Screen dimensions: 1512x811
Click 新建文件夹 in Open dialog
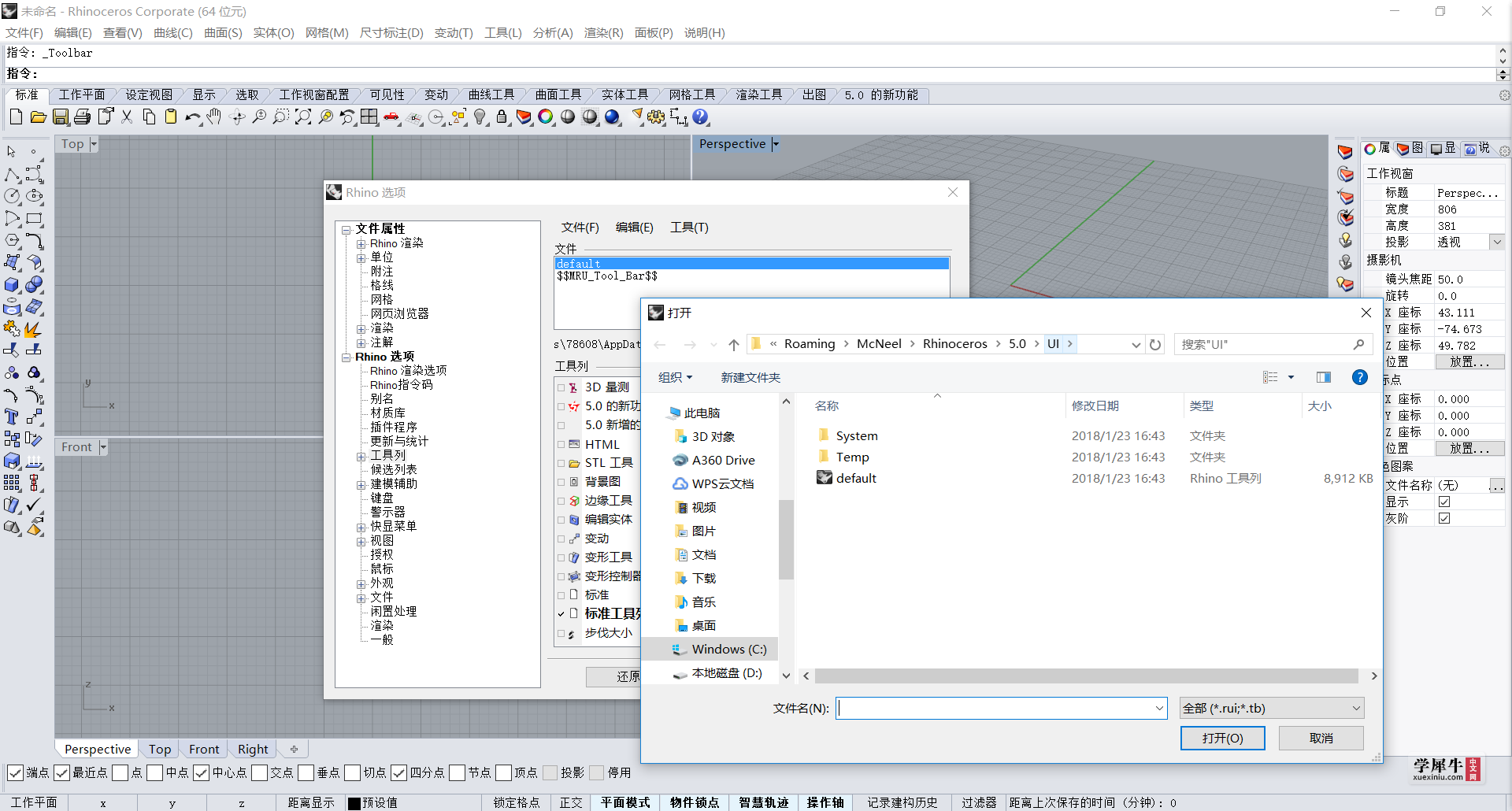click(x=750, y=377)
